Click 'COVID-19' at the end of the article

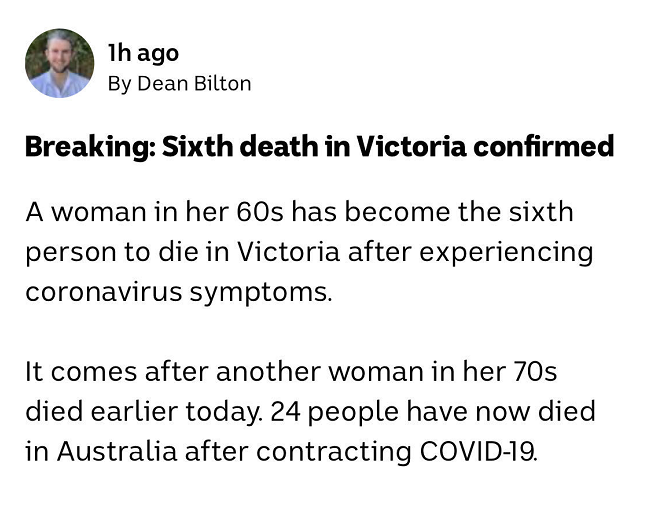click(x=477, y=451)
